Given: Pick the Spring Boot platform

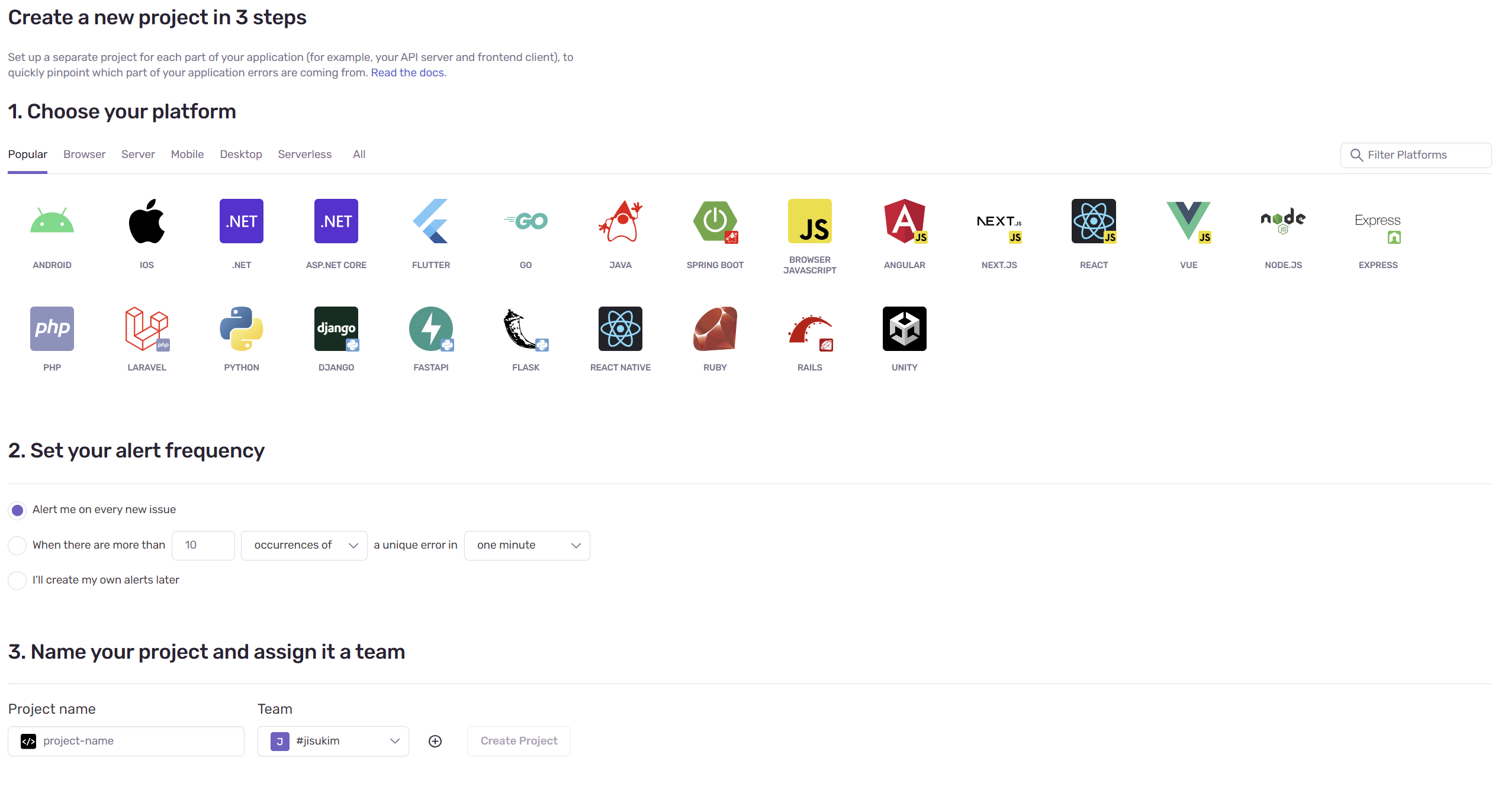Looking at the screenshot, I should (715, 221).
